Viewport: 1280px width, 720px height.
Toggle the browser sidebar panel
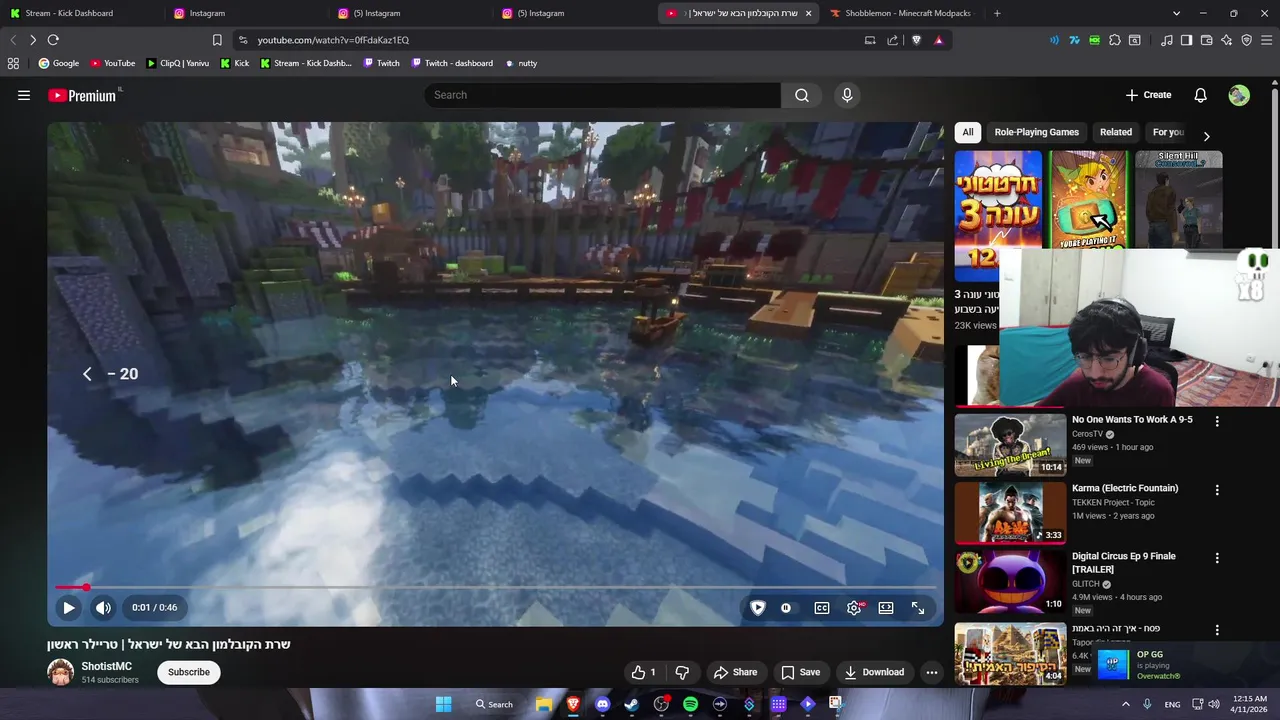tap(1186, 40)
